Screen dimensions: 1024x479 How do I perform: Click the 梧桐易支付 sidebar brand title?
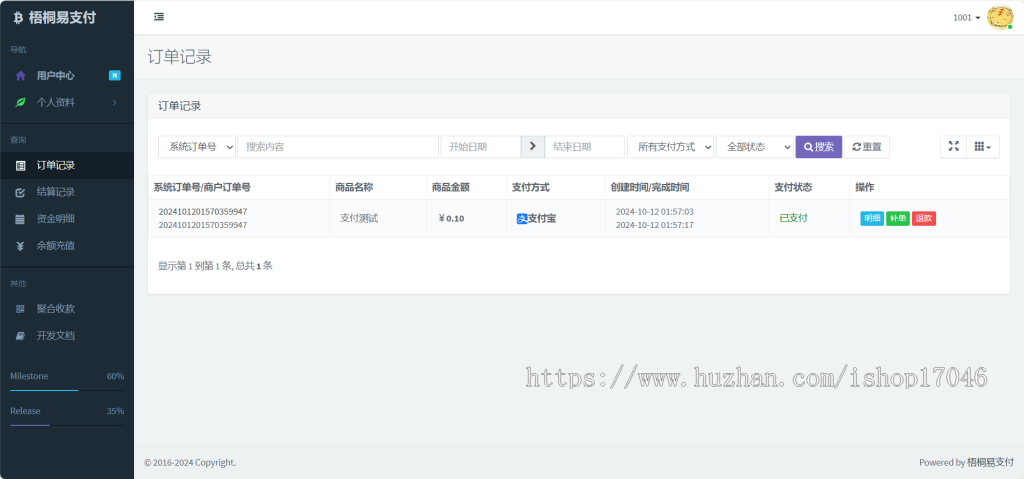coord(62,18)
